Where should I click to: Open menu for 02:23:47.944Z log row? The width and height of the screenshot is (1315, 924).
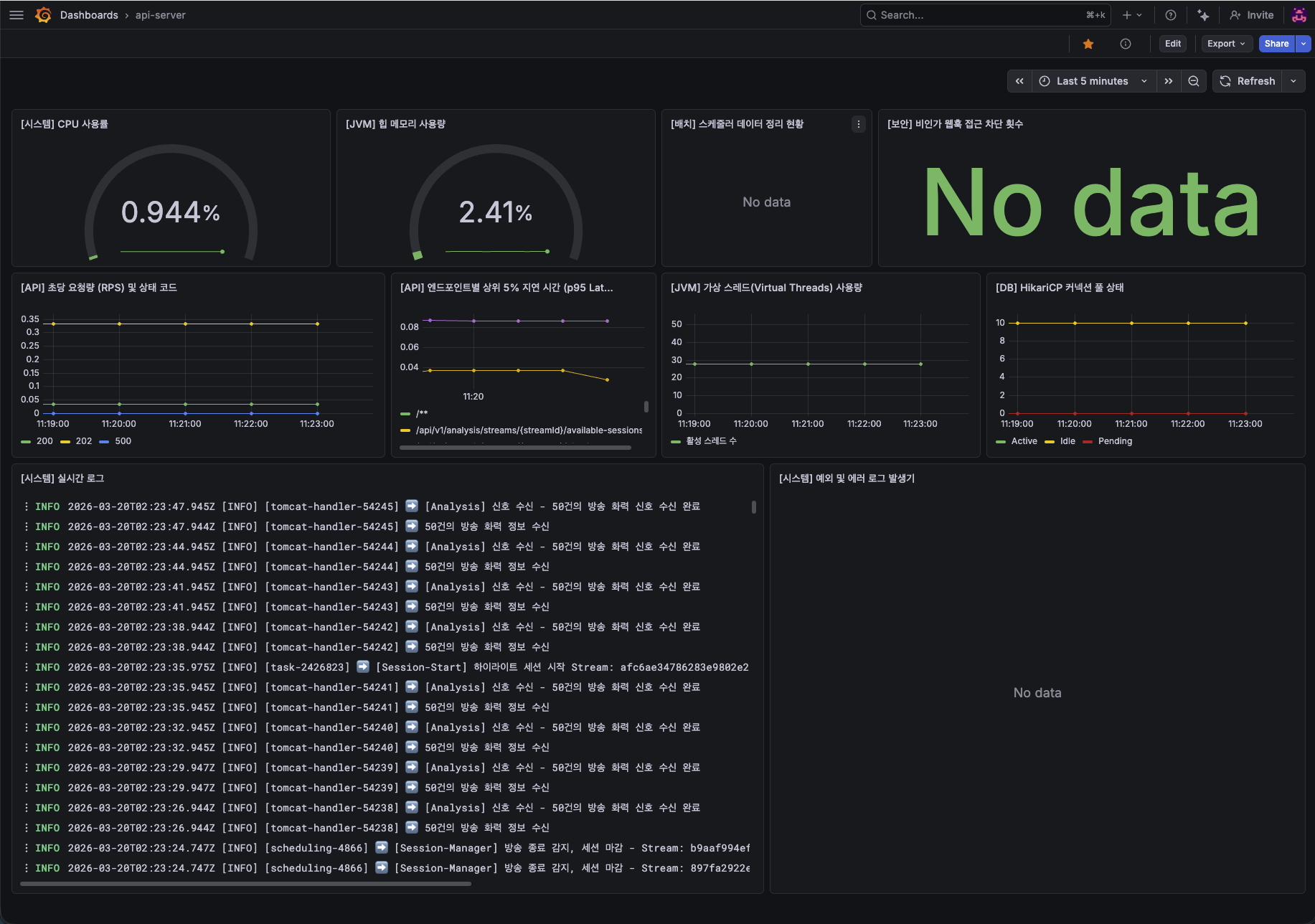click(27, 527)
